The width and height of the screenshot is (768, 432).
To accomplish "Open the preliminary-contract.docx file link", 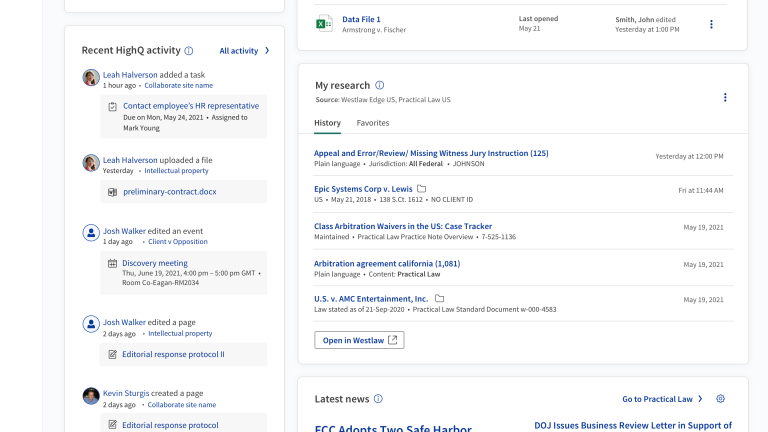I will (x=169, y=191).
